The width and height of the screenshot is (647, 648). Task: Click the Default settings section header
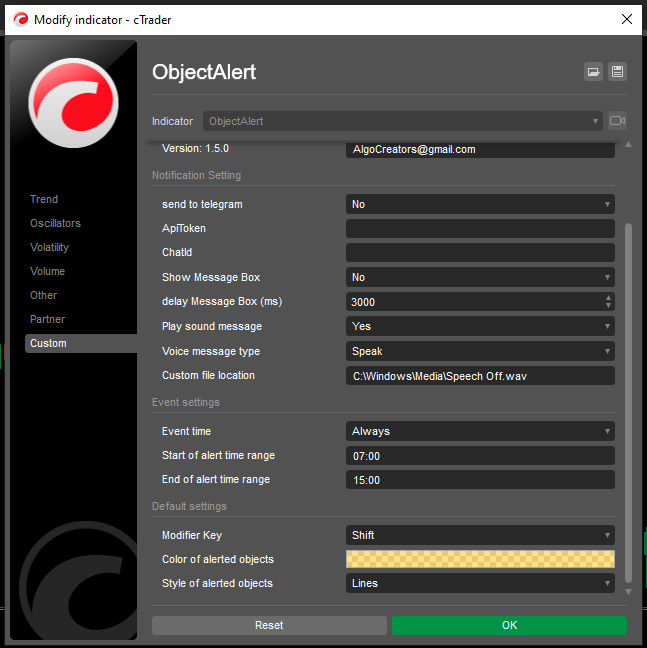(189, 506)
